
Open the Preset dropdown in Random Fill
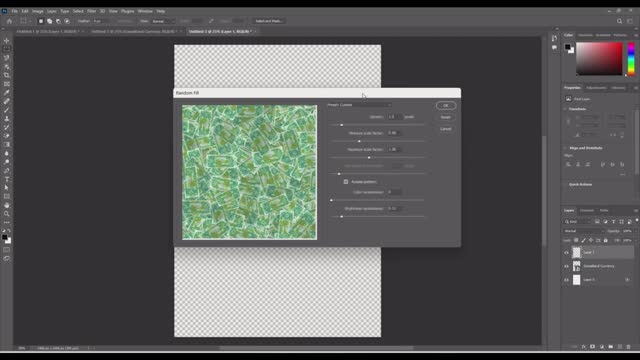359,105
